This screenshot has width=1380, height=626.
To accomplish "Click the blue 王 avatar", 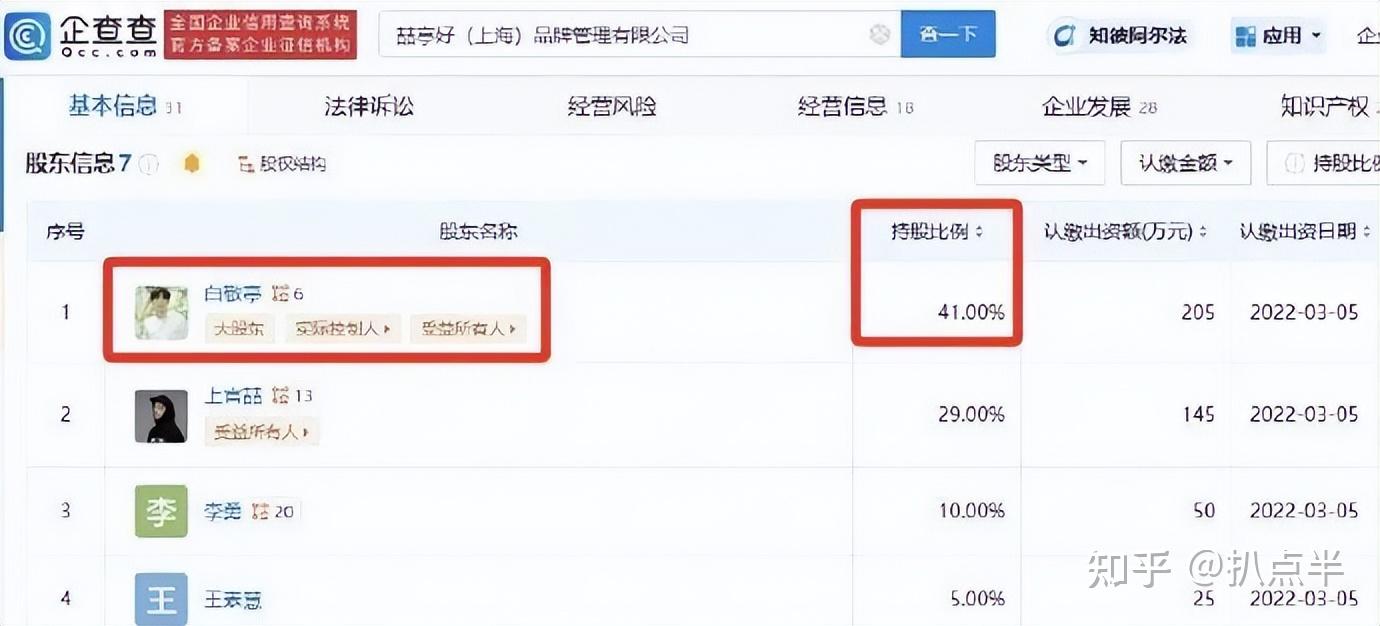I will tap(161, 599).
